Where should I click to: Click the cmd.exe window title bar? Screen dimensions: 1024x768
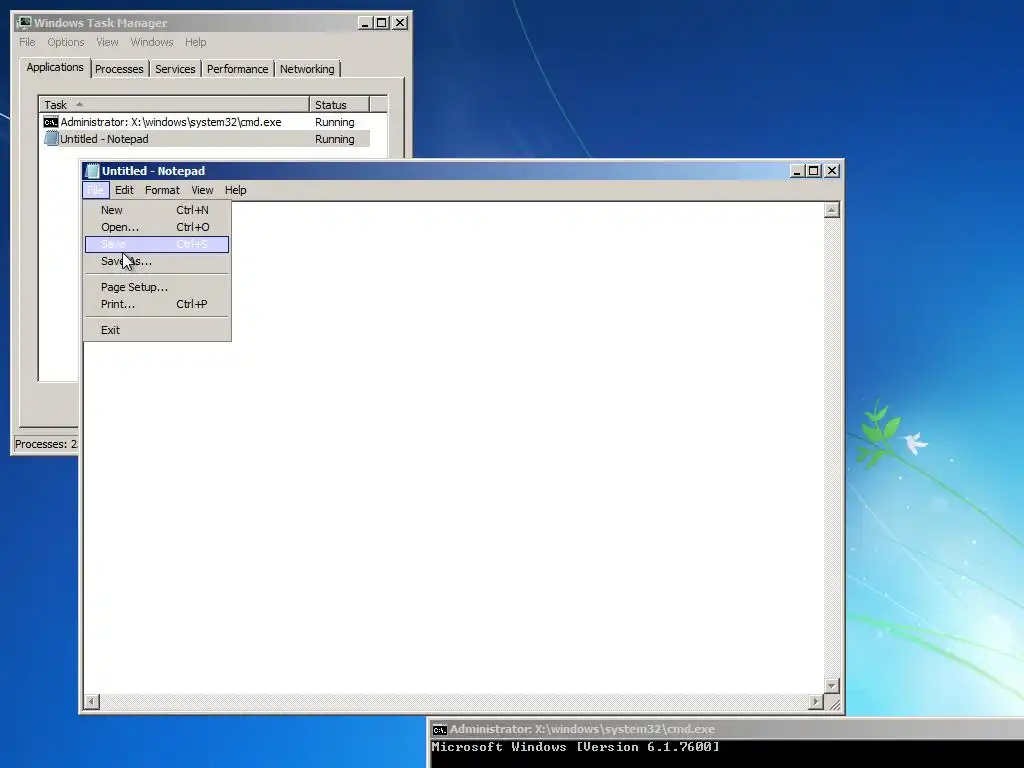[x=726, y=729]
